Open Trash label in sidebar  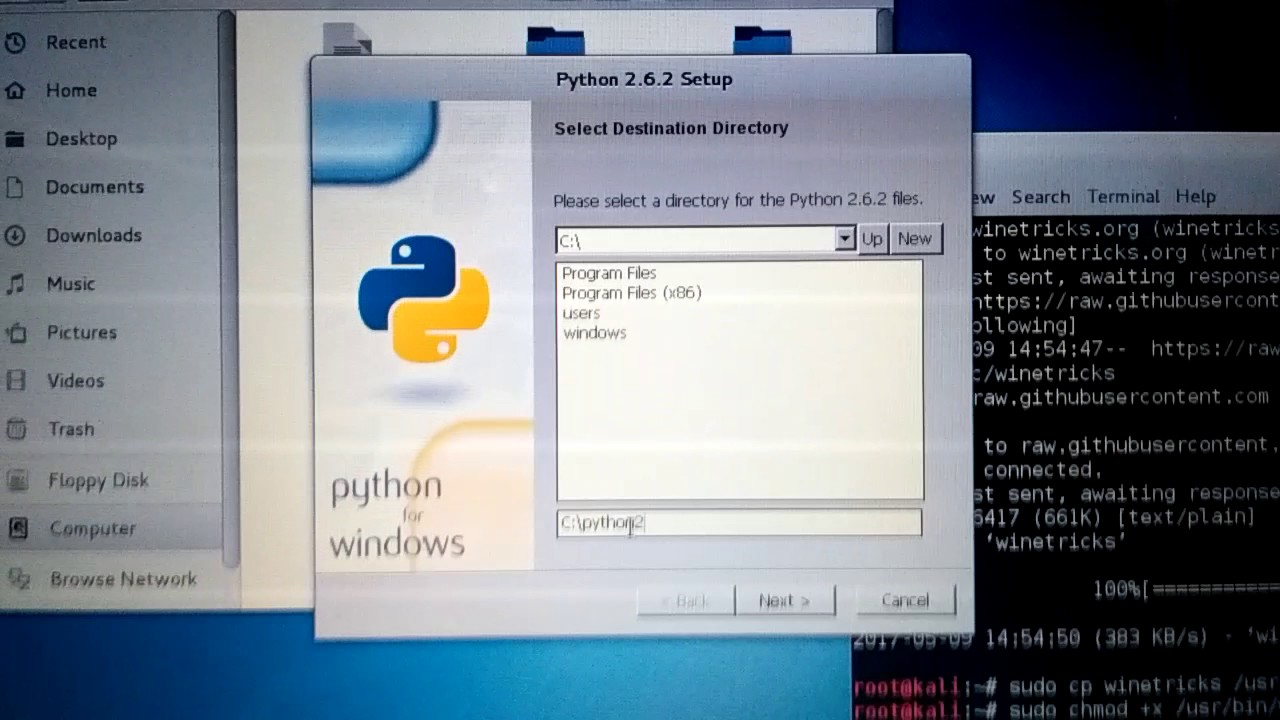point(72,429)
